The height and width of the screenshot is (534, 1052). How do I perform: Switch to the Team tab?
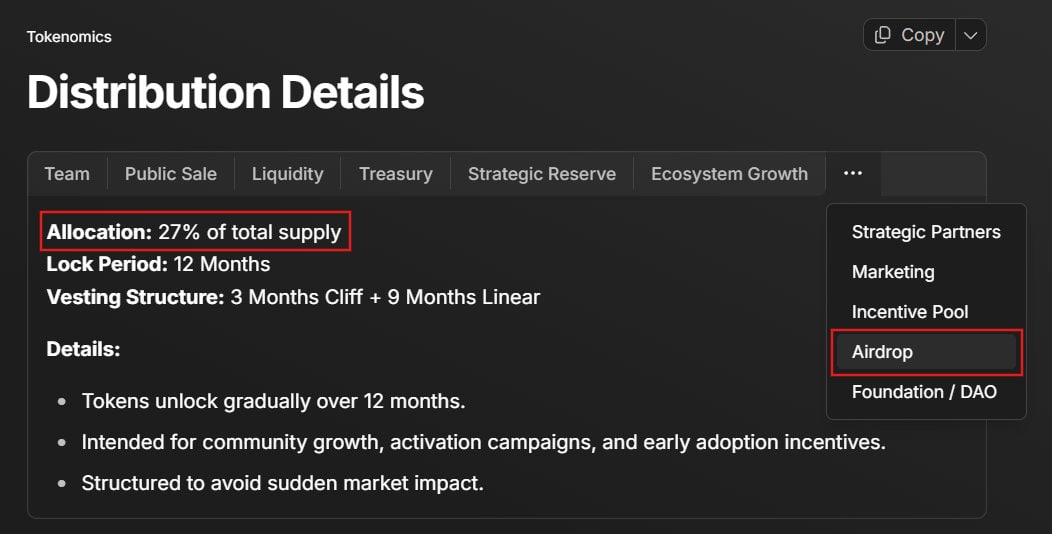tap(67, 174)
